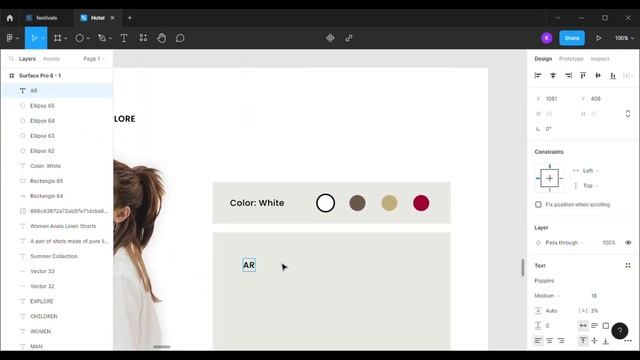Image resolution: width=640 pixels, height=360 pixels.
Task: Align horizontal centers
Action: click(553, 76)
